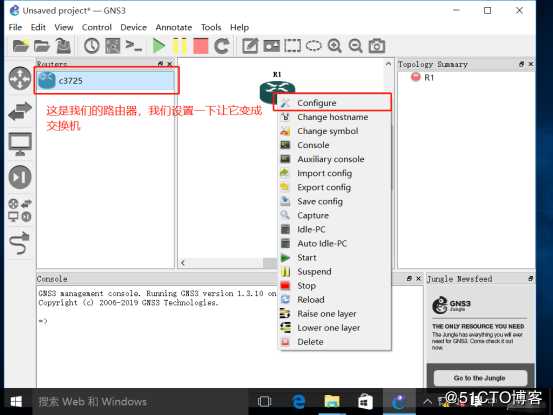The height and width of the screenshot is (415, 553).
Task: Zoom out magnifier icon
Action: pos(356,46)
